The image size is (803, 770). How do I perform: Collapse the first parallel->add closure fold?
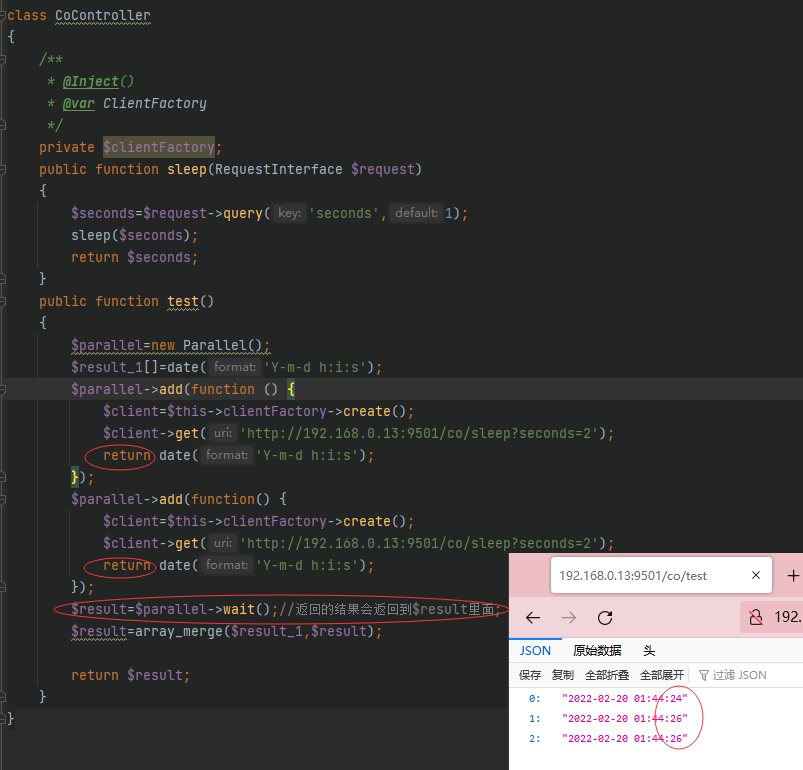[3, 390]
